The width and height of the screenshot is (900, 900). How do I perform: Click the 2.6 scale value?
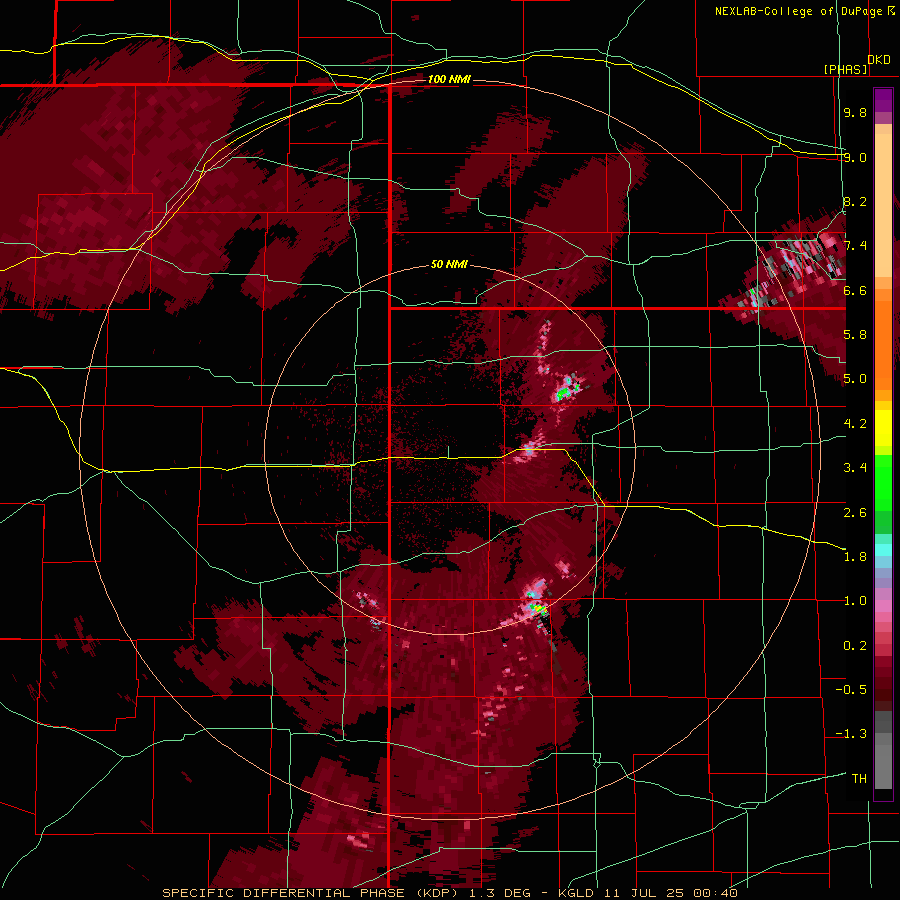coord(855,513)
